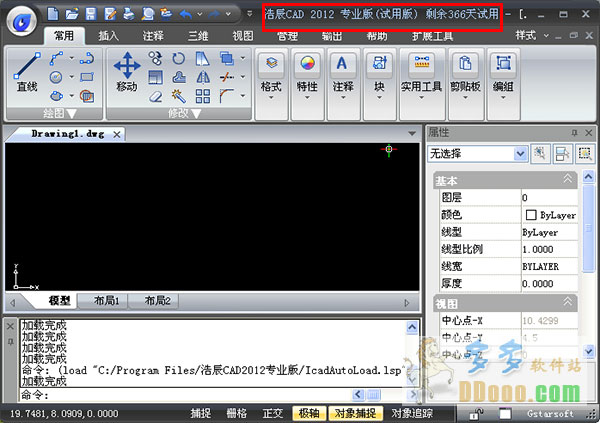Click the 图层 layer value field

549,198
